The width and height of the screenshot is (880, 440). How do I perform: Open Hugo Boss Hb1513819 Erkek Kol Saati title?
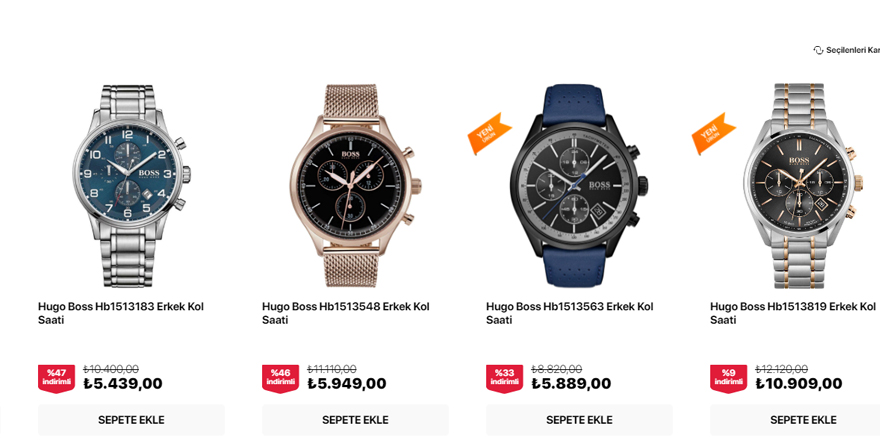(792, 313)
